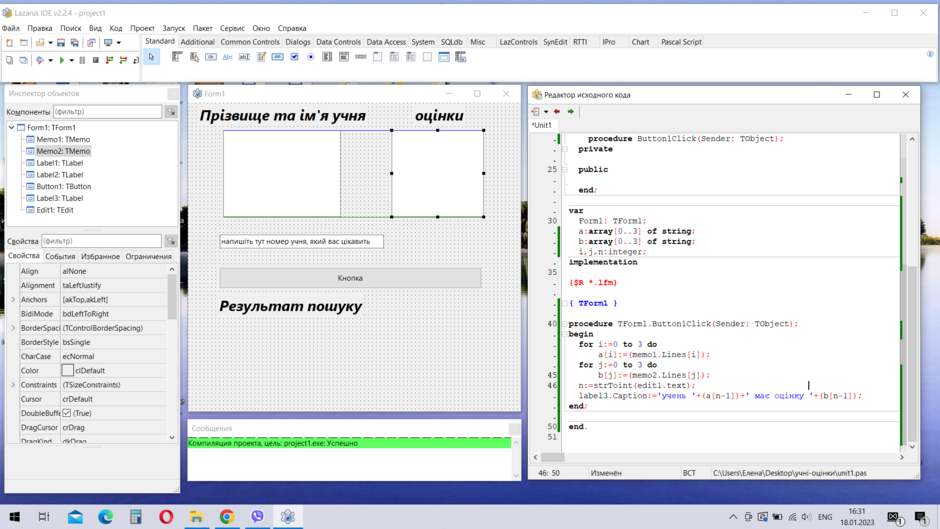The width and height of the screenshot is (940, 529).
Task: Clear the components filter button
Action: click(x=171, y=112)
